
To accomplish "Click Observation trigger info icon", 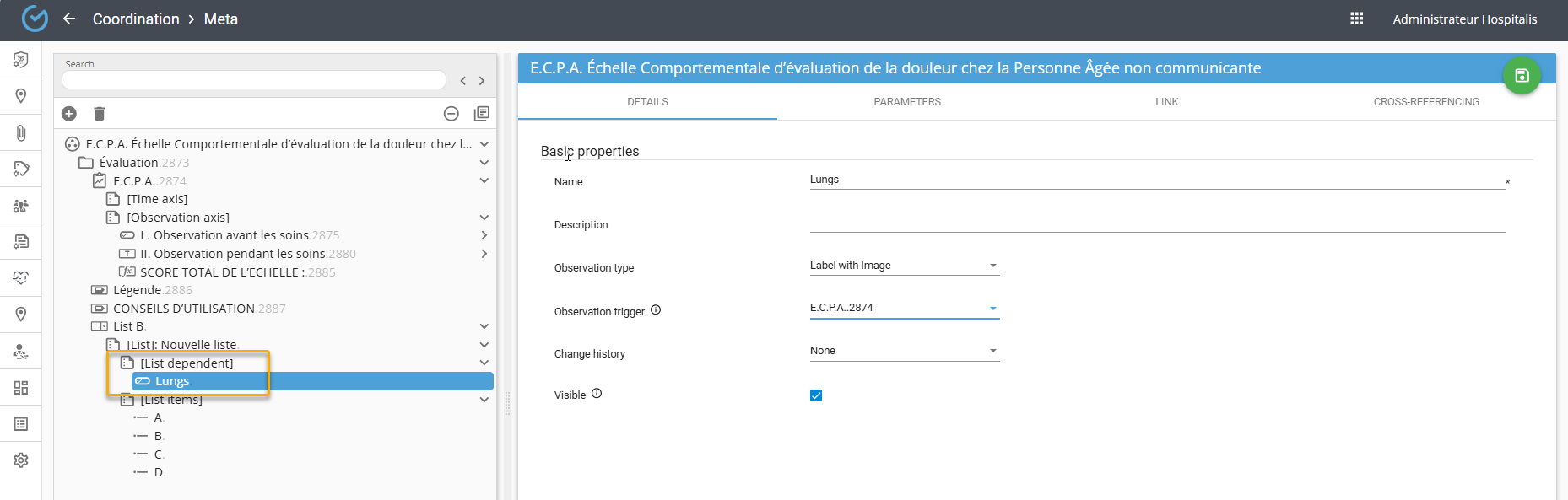I will click(x=656, y=310).
